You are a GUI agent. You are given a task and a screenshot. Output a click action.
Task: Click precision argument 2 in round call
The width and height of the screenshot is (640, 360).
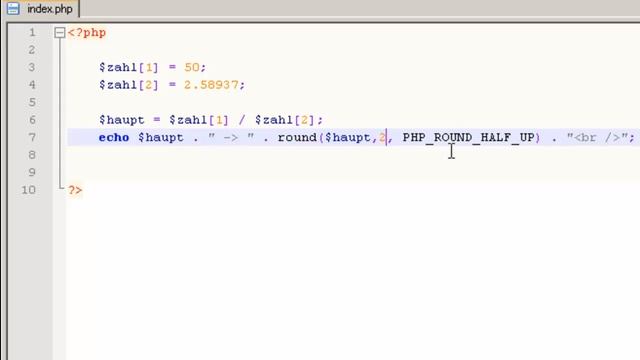[382, 138]
